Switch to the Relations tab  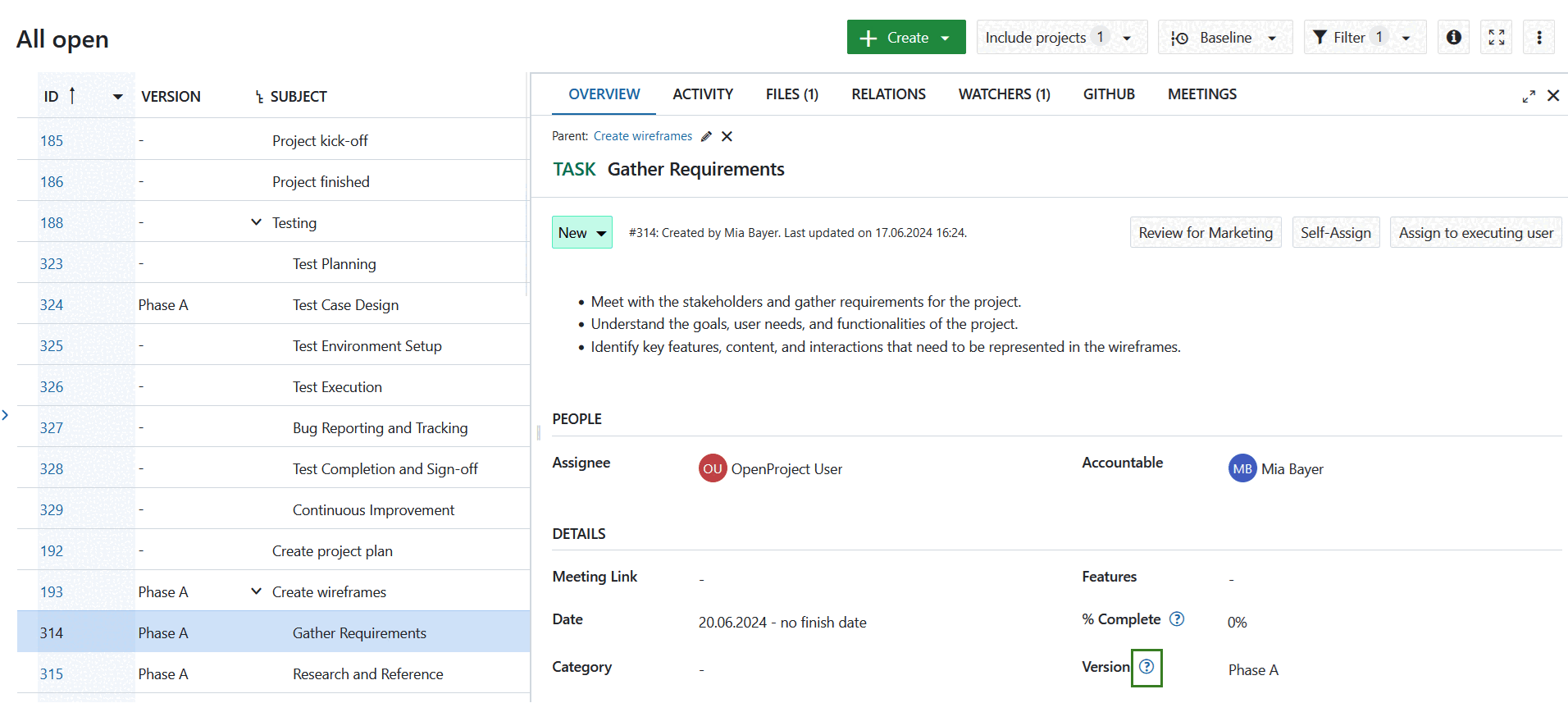[888, 94]
